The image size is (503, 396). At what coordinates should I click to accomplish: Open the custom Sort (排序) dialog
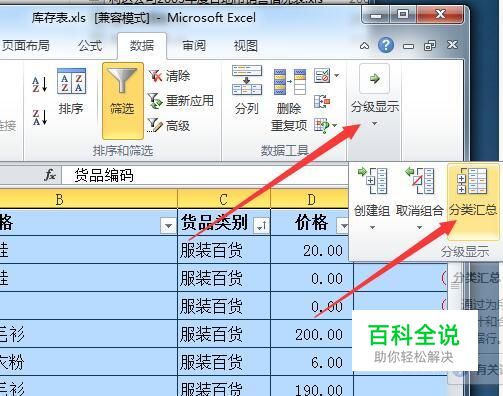(x=71, y=91)
